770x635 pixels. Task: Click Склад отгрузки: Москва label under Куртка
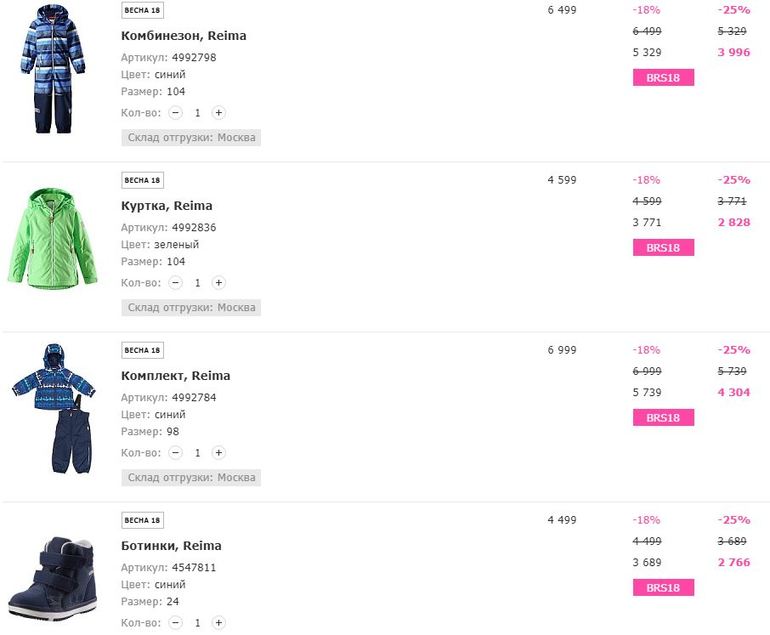(191, 308)
